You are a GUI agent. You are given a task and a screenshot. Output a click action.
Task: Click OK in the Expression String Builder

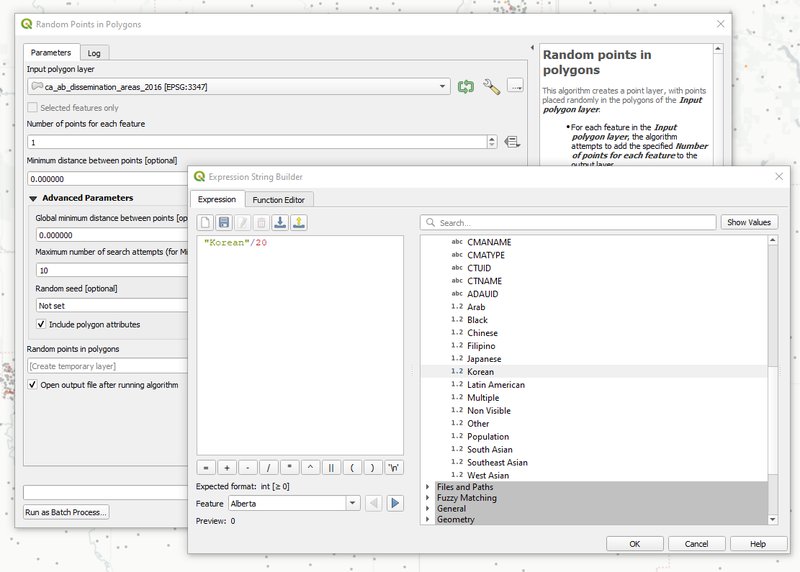click(635, 544)
